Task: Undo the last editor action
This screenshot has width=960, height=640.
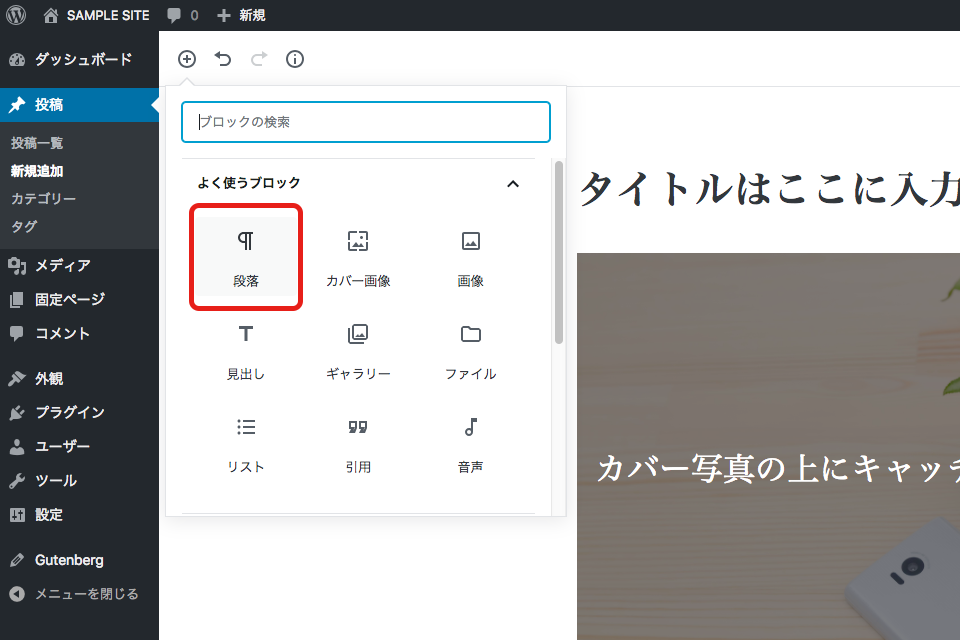Action: [223, 59]
